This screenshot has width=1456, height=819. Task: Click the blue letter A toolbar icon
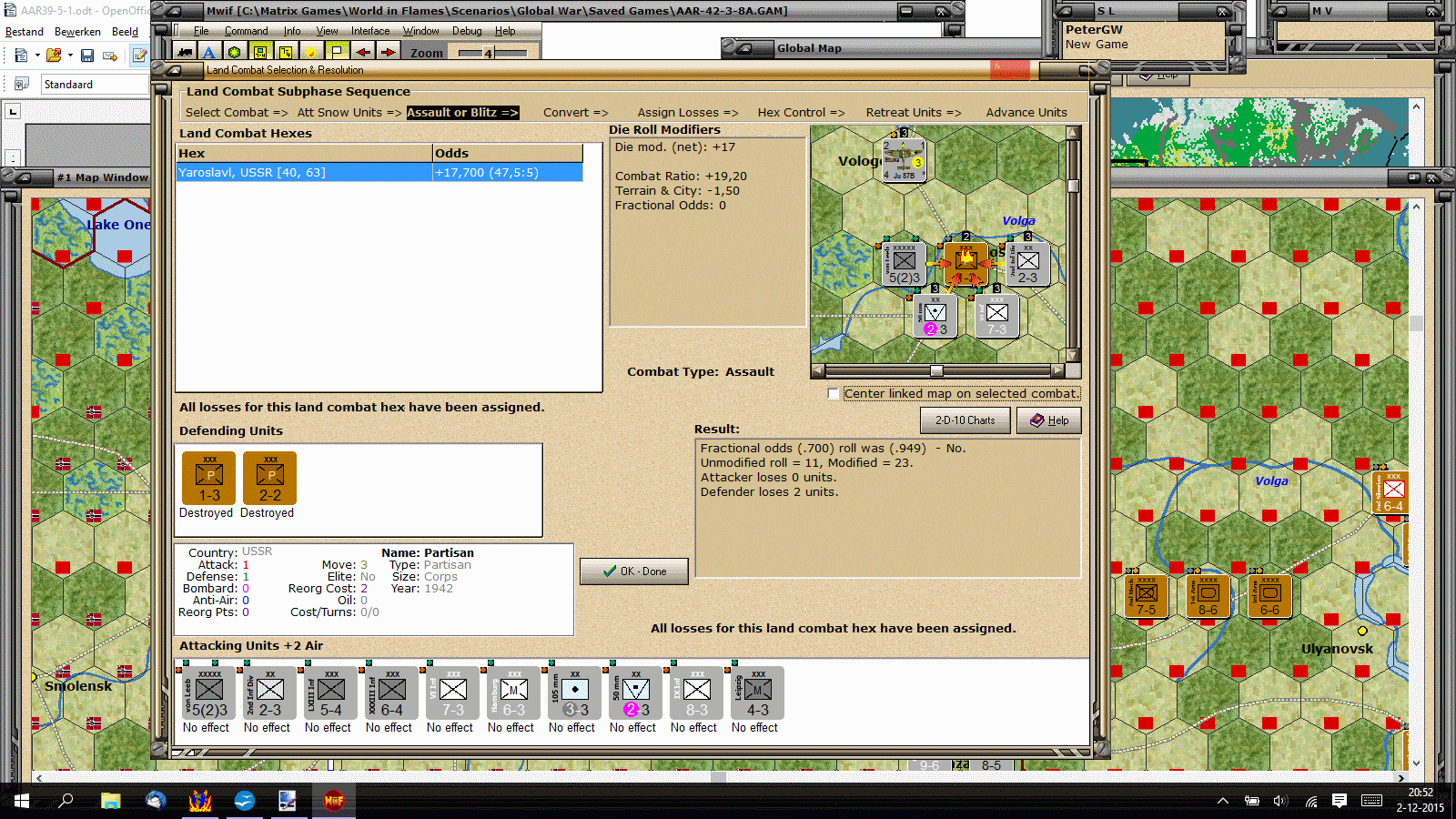pos(209,52)
